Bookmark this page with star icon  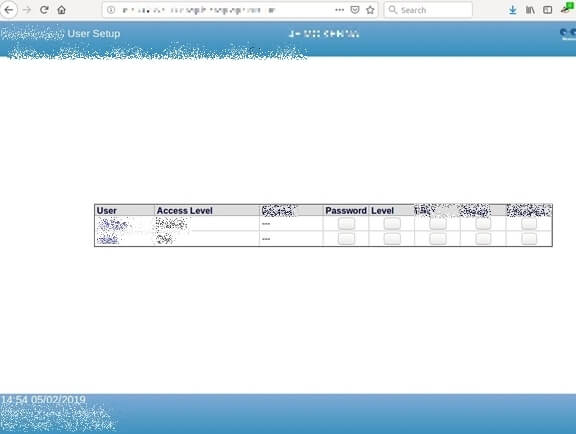coord(370,10)
